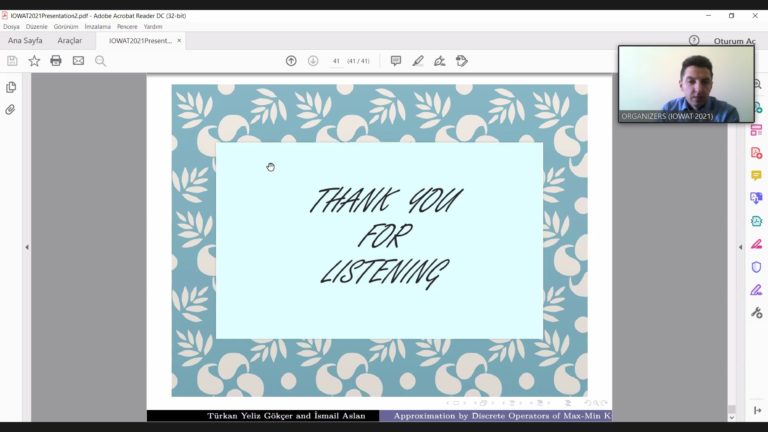Open the sign document tool
This screenshot has height=432, width=768.
[x=440, y=61]
